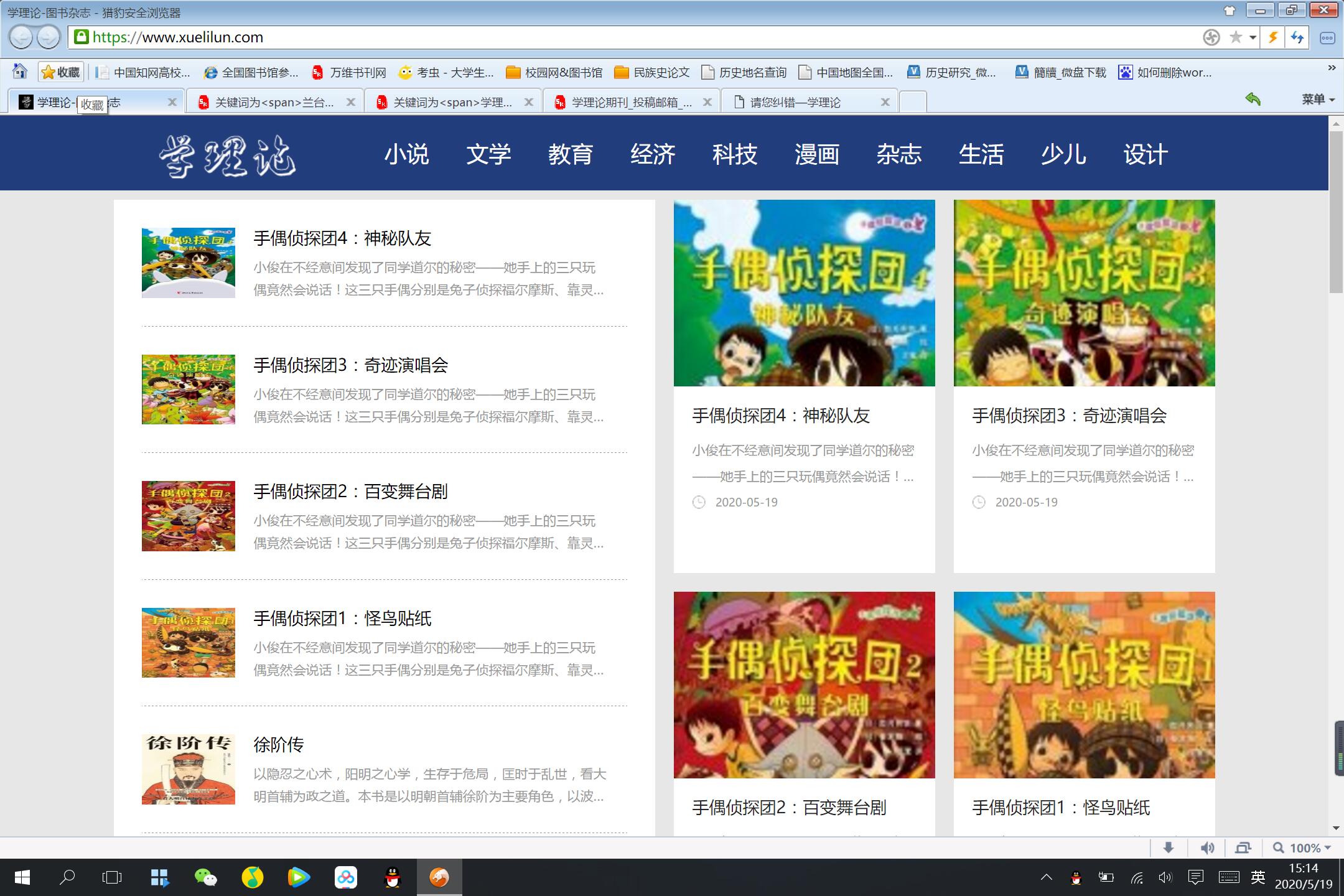The image size is (1344, 896).
Task: Open WeChat from the taskbar
Action: pyautogui.click(x=205, y=877)
